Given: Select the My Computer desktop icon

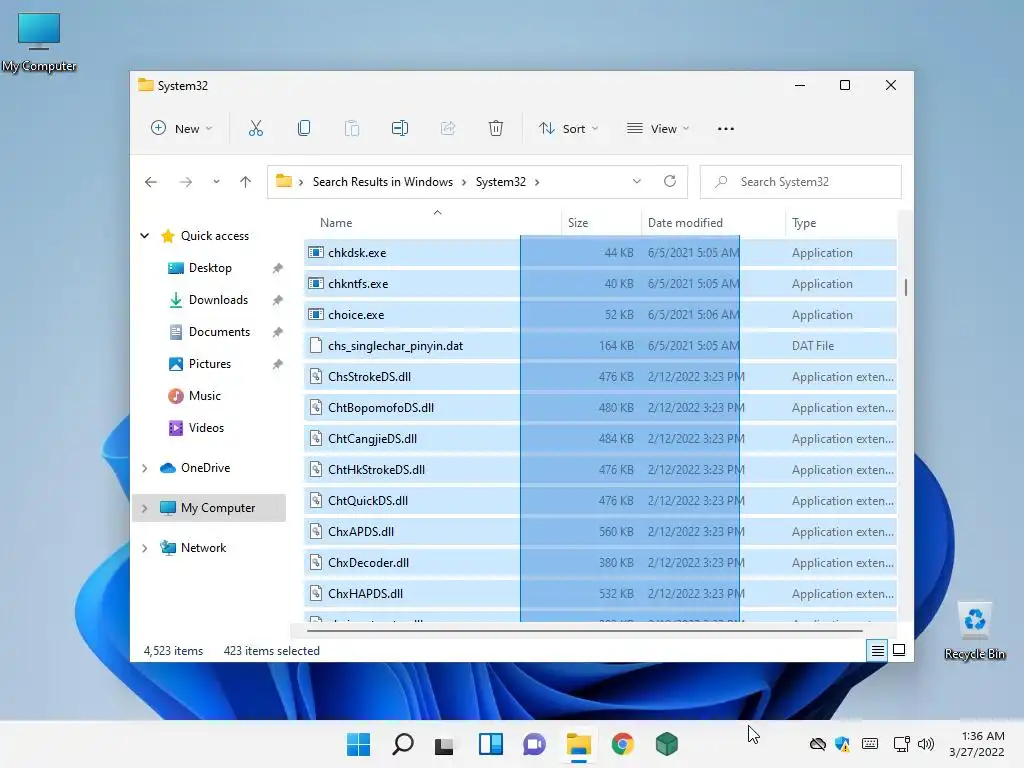Looking at the screenshot, I should point(39,42).
